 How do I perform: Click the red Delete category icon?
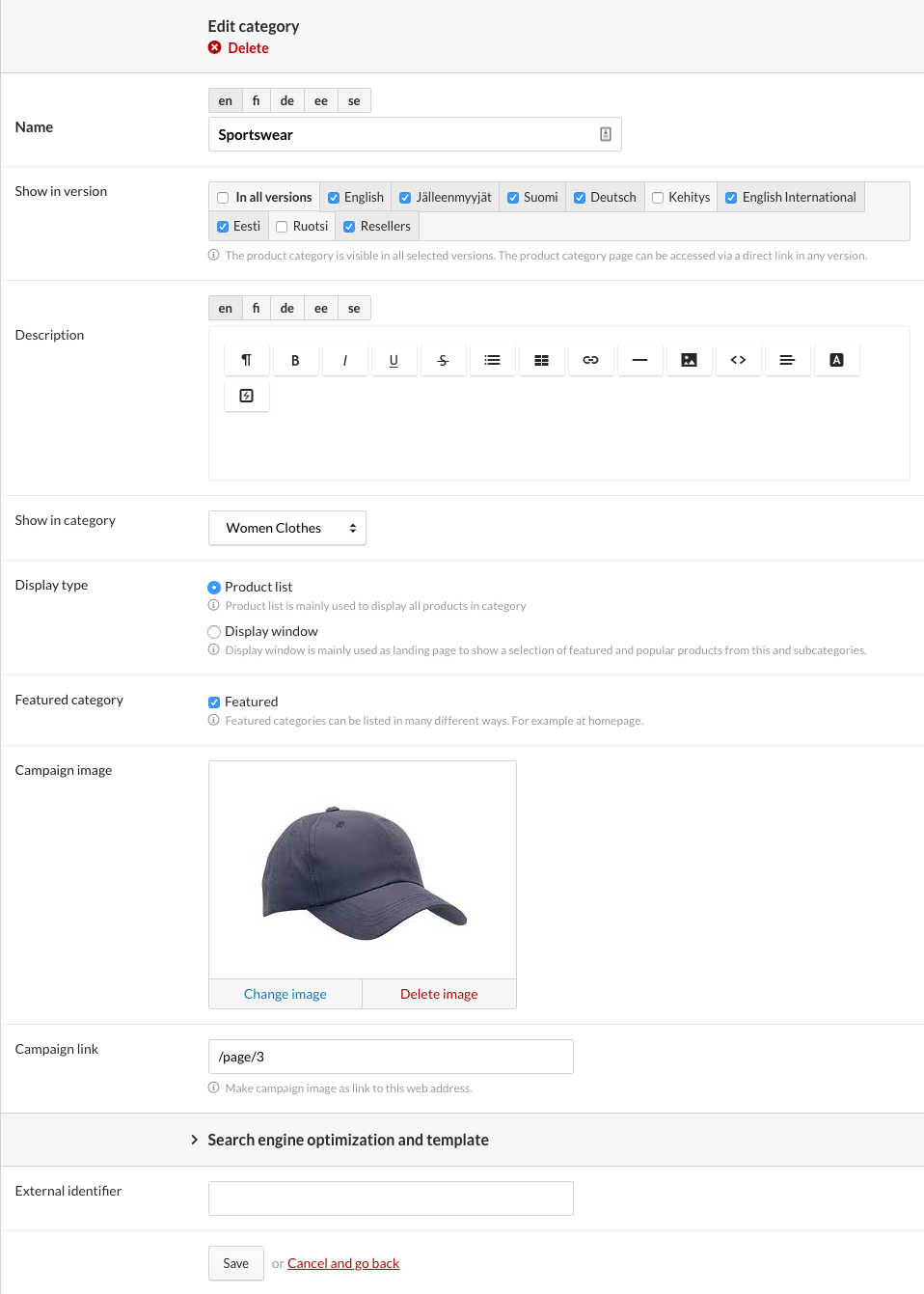[x=214, y=47]
